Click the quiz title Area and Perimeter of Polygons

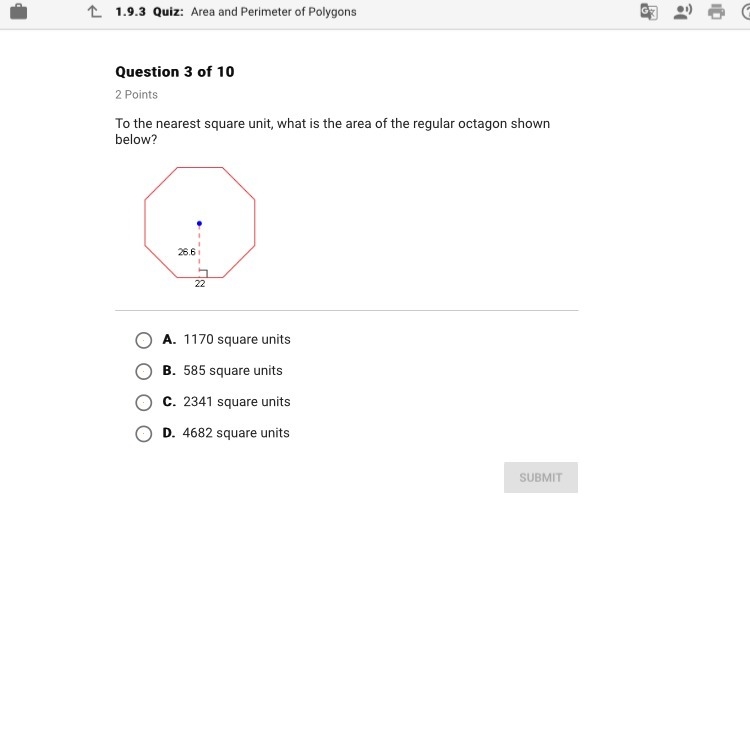point(274,12)
